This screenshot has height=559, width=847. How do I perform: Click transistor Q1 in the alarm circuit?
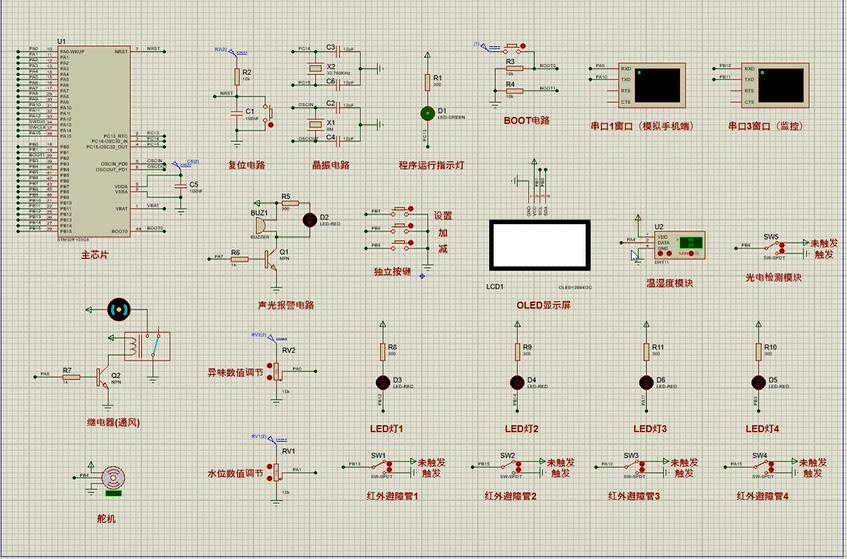(271, 259)
